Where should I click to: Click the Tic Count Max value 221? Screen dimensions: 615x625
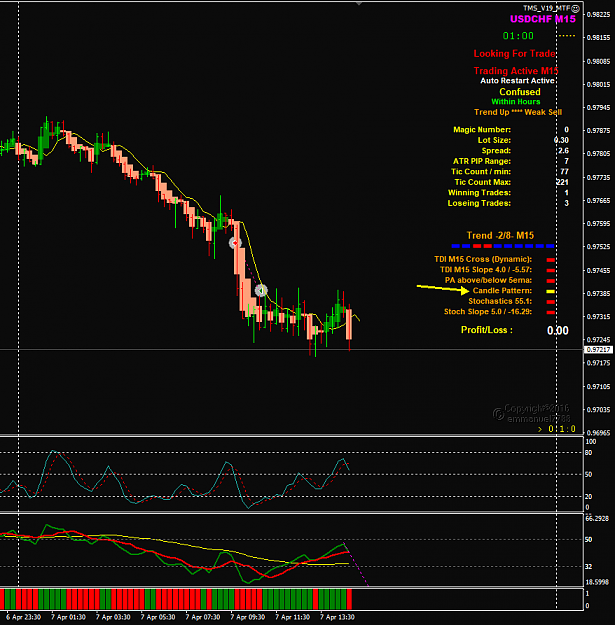pos(562,182)
